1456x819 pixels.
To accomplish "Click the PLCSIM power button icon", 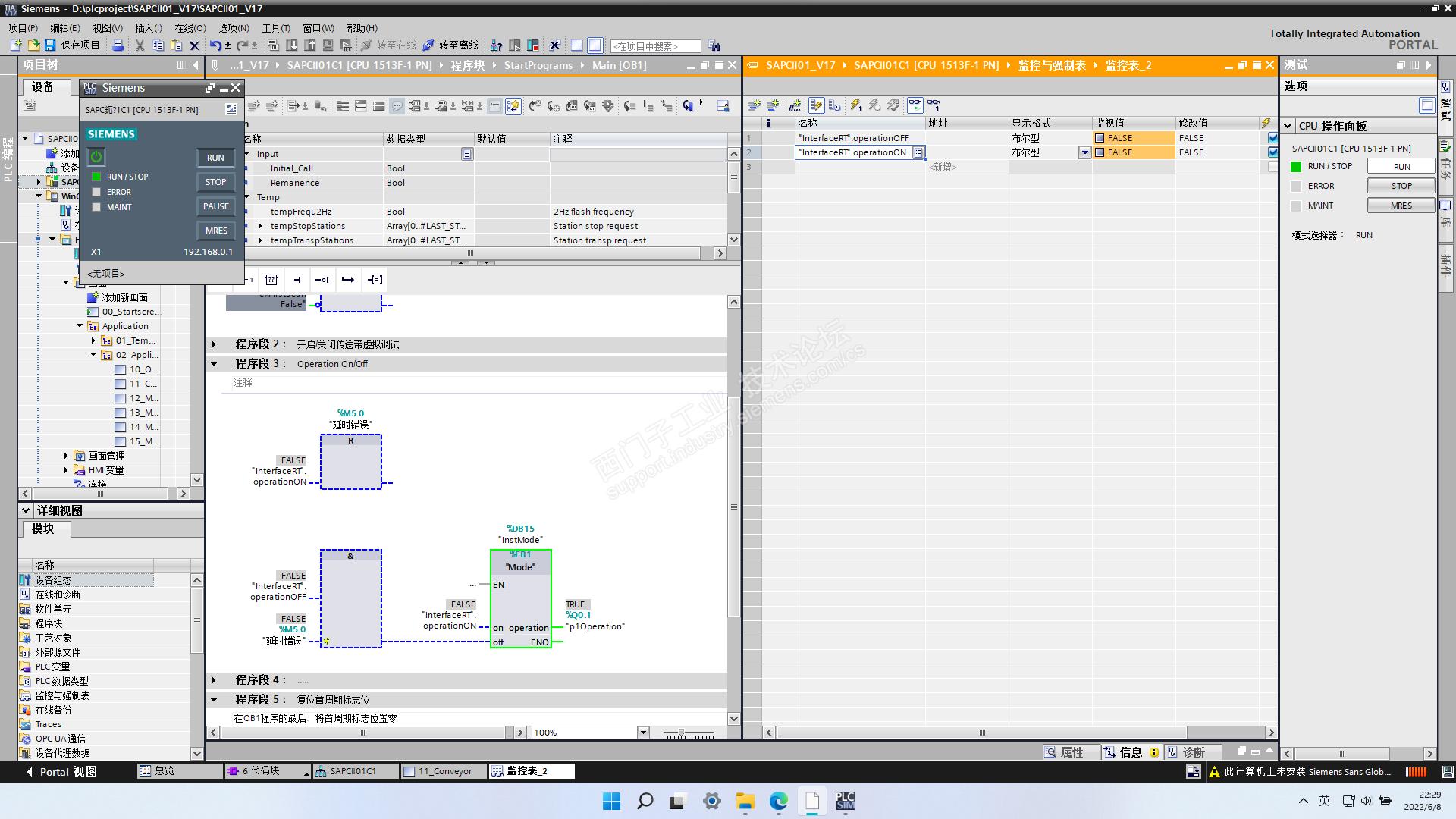I will tap(96, 157).
